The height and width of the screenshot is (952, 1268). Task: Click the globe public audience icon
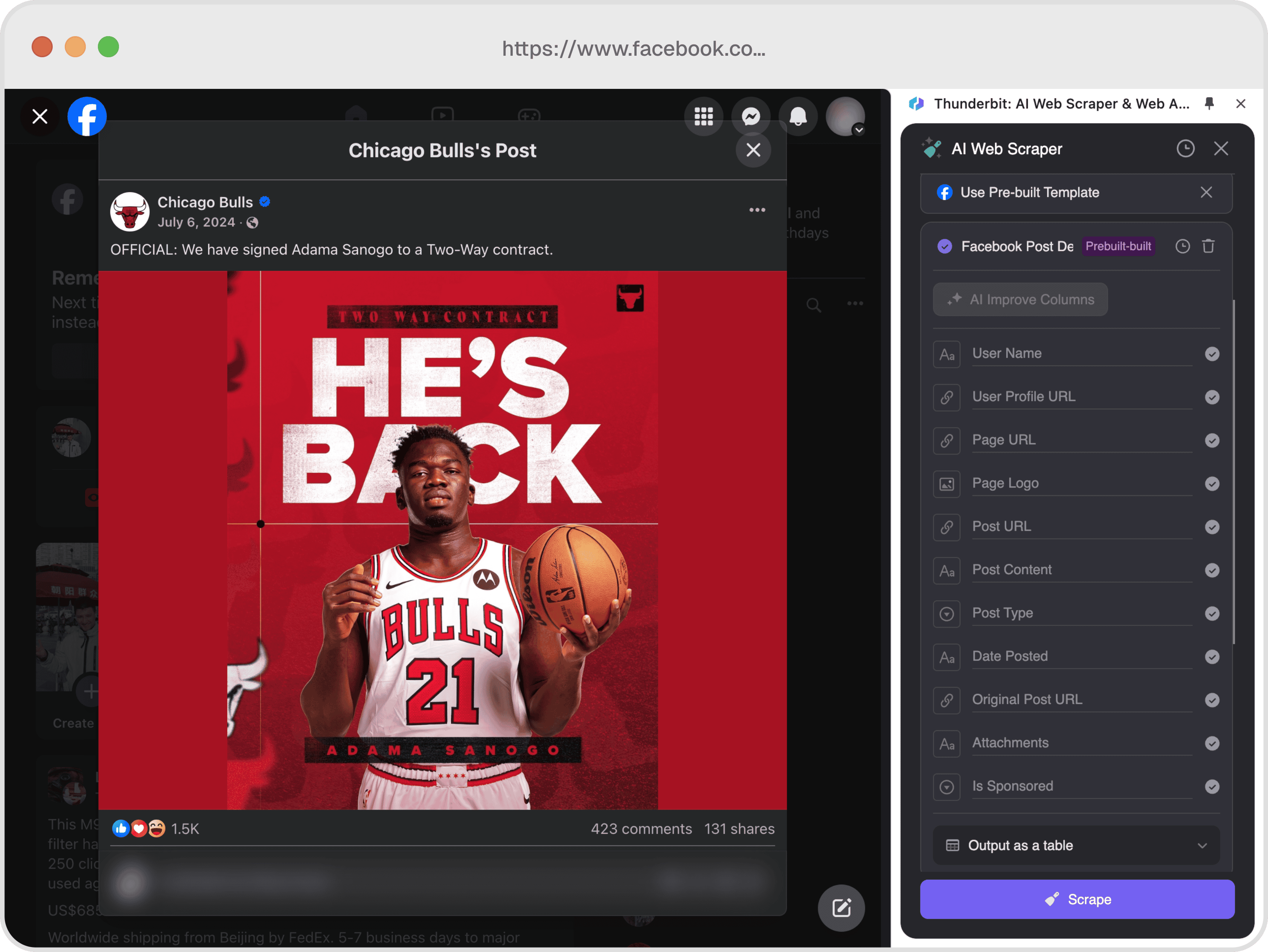(252, 223)
